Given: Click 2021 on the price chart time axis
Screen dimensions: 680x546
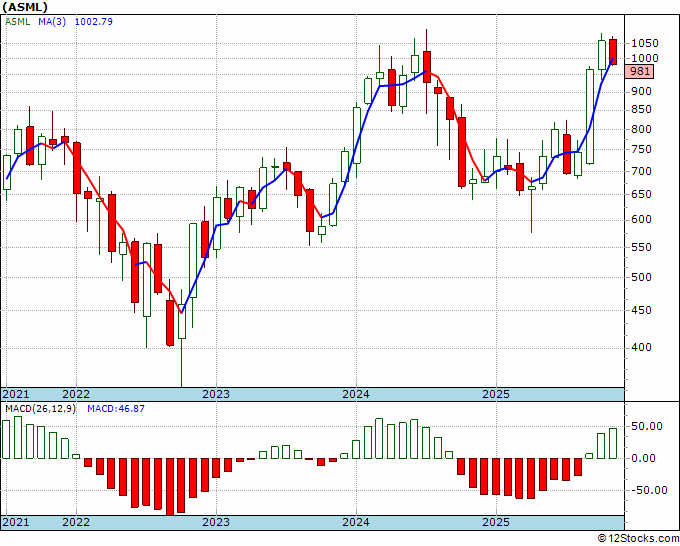Looking at the screenshot, I should [16, 394].
